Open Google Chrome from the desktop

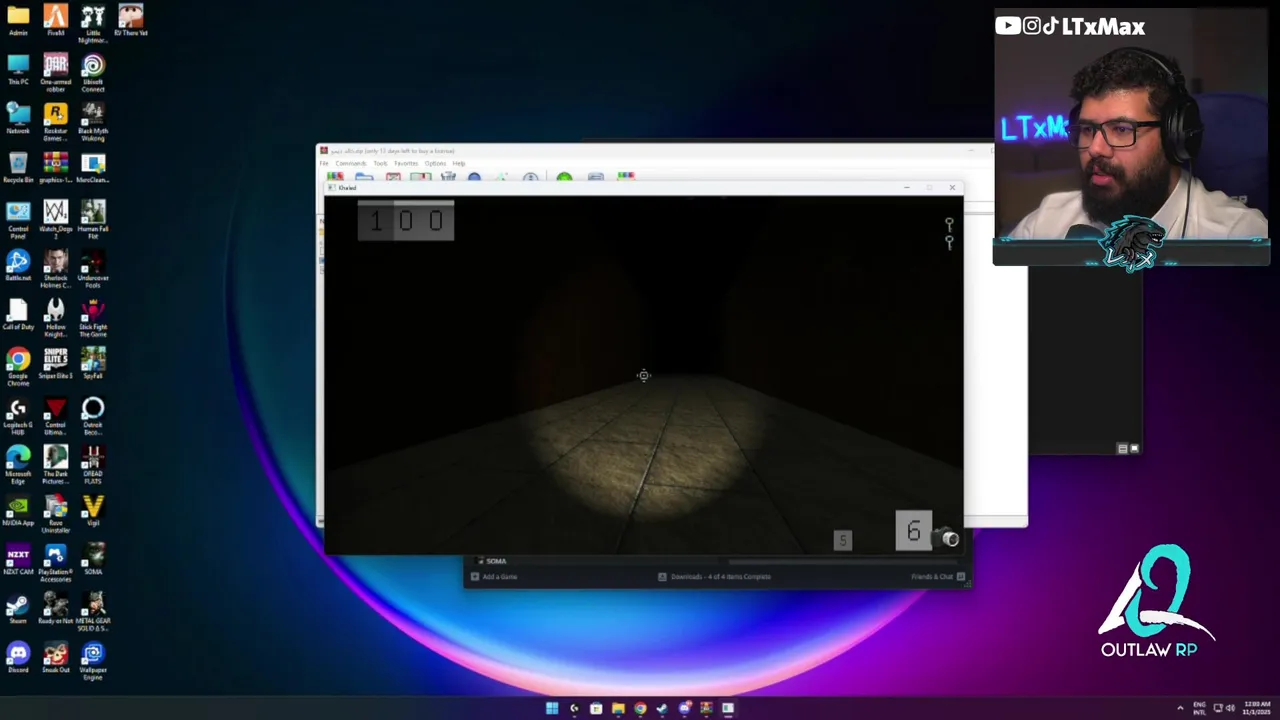pyautogui.click(x=18, y=364)
